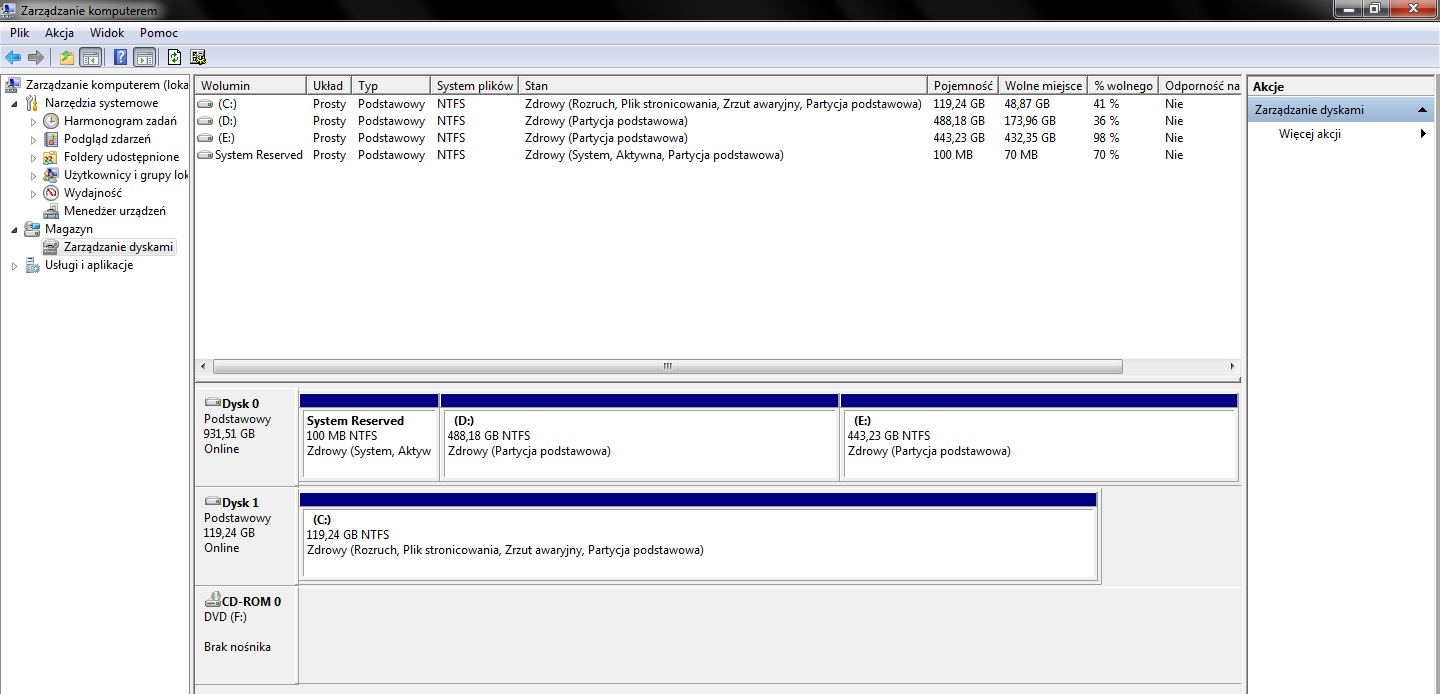Viewport: 1440px width, 694px height.
Task: Open Help via the question mark icon
Action: tap(121, 57)
